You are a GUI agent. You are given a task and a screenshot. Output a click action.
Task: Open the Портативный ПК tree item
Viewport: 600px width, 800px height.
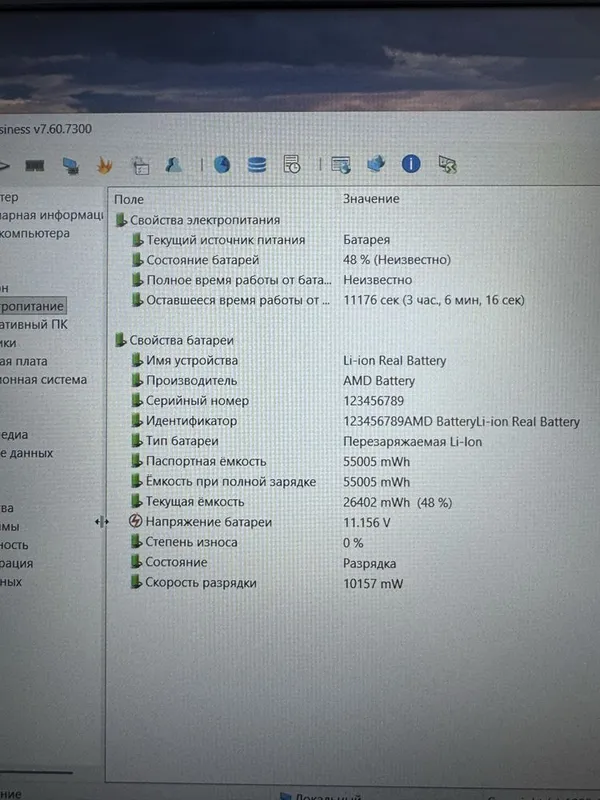click(x=34, y=324)
